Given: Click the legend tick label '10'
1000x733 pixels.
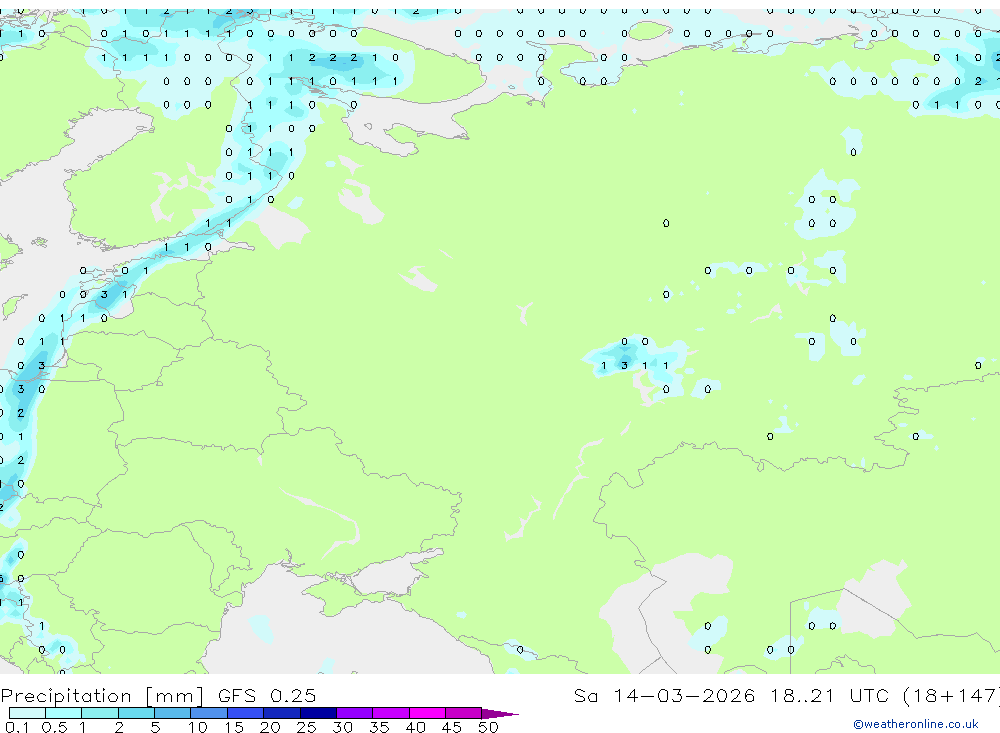Looking at the screenshot, I should click(x=198, y=727).
